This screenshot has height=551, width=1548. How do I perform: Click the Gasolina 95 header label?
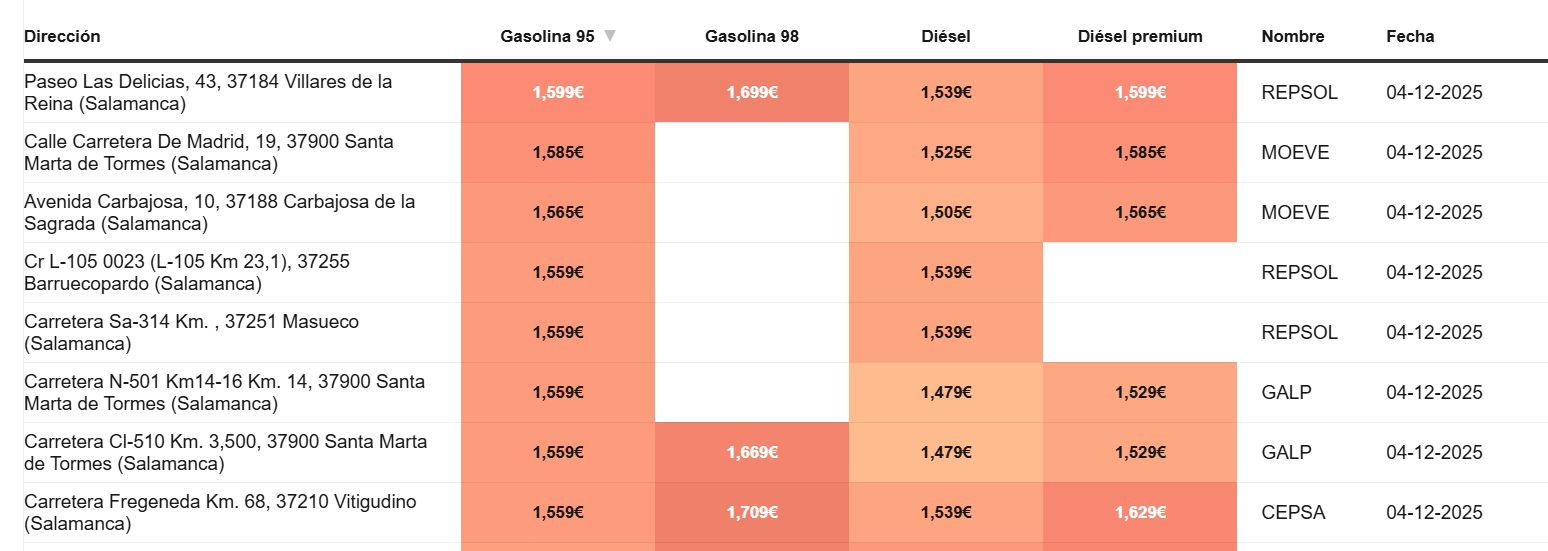point(547,37)
